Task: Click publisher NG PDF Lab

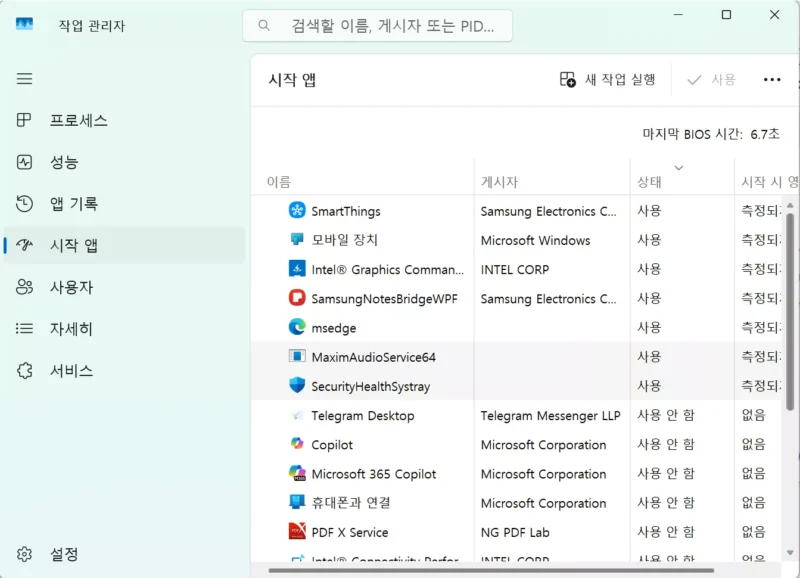Action: pos(515,533)
